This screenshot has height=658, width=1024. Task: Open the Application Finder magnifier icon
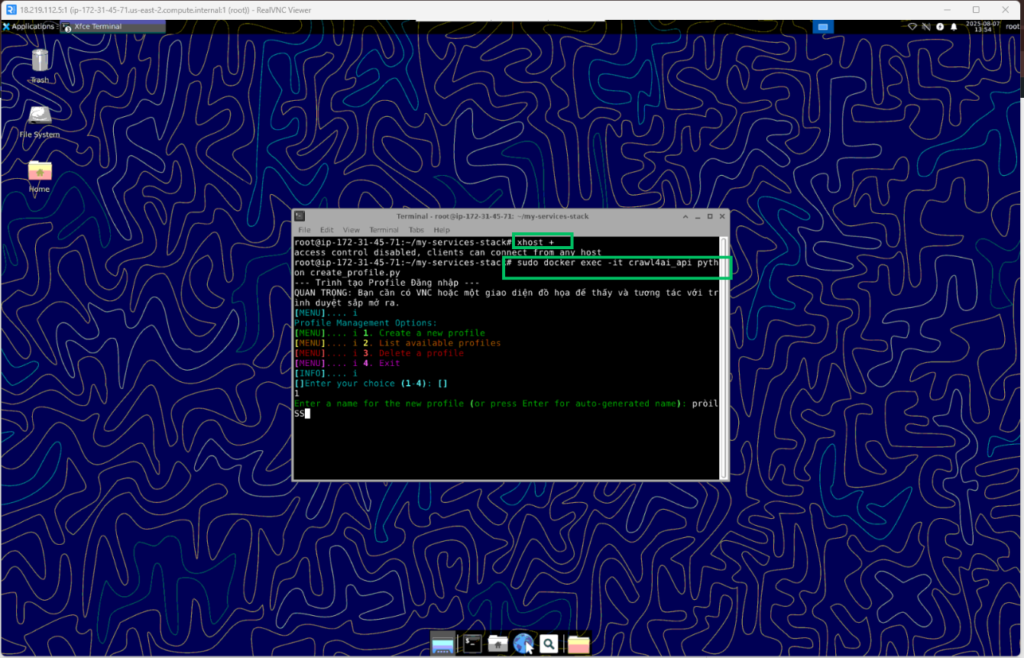click(x=549, y=645)
